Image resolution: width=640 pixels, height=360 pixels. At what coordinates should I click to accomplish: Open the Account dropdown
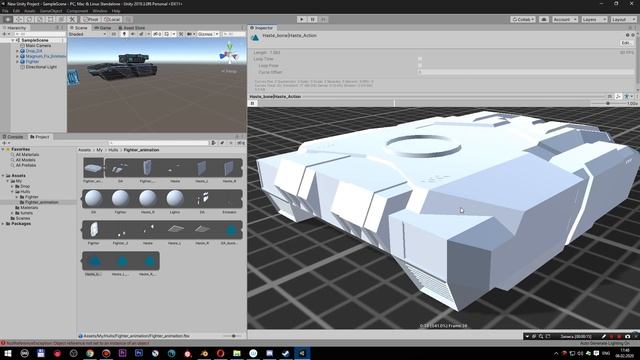pyautogui.click(x=564, y=19)
